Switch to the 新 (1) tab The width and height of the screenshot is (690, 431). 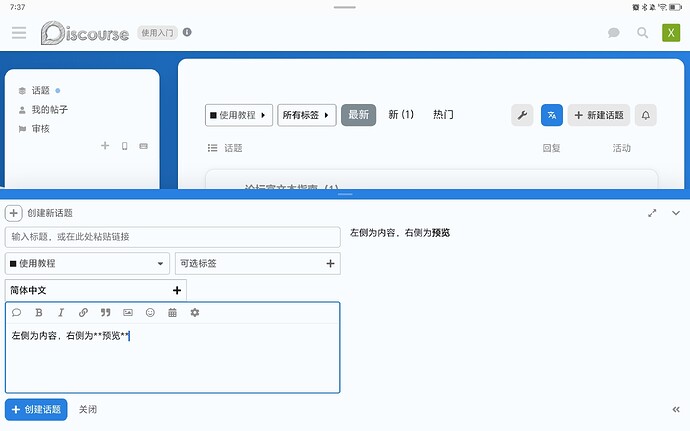click(x=401, y=115)
